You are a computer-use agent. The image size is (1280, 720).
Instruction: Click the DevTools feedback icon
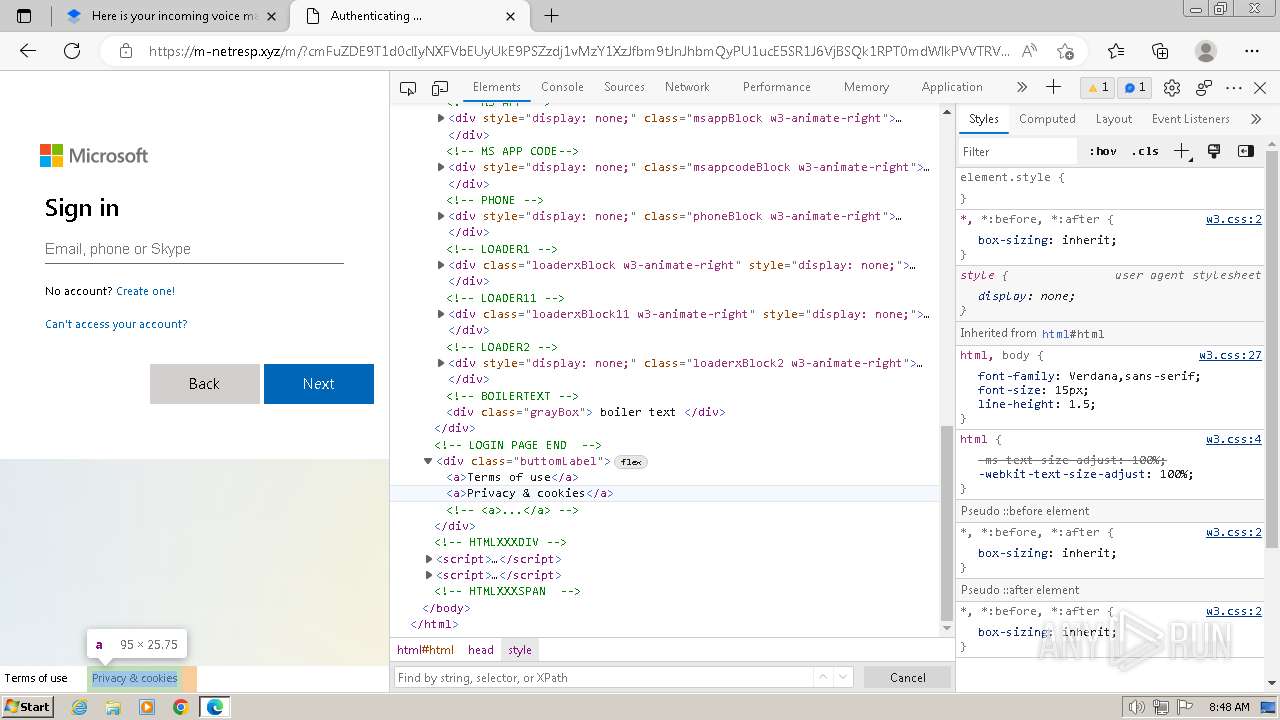[x=1204, y=88]
